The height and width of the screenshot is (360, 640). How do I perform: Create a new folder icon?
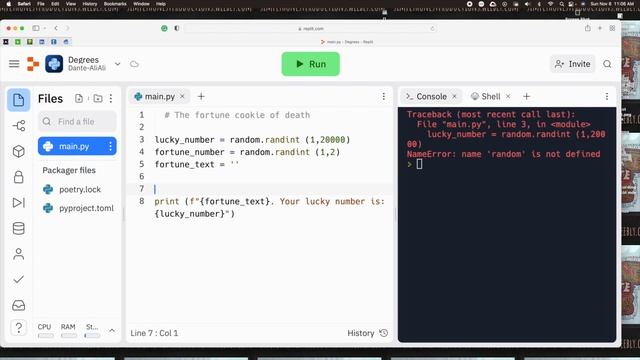pos(98,98)
